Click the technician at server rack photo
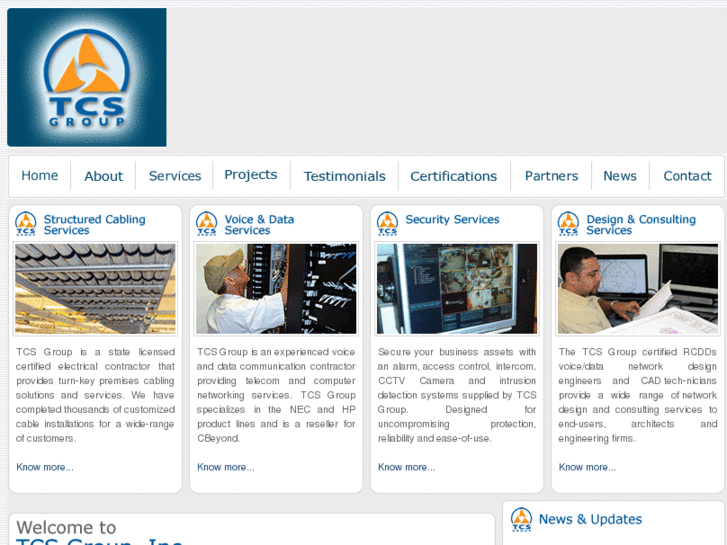This screenshot has width=727, height=545. (276, 289)
